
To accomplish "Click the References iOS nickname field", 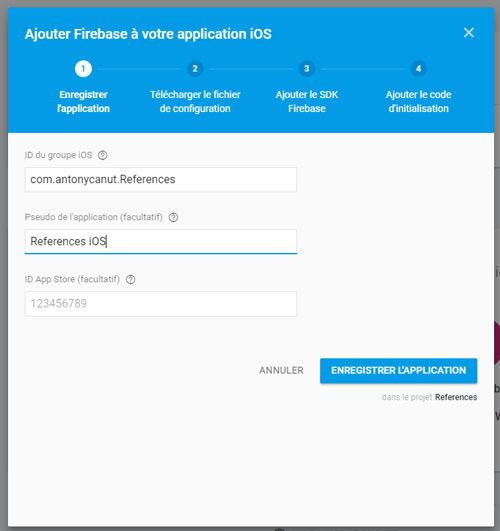I will (x=161, y=241).
